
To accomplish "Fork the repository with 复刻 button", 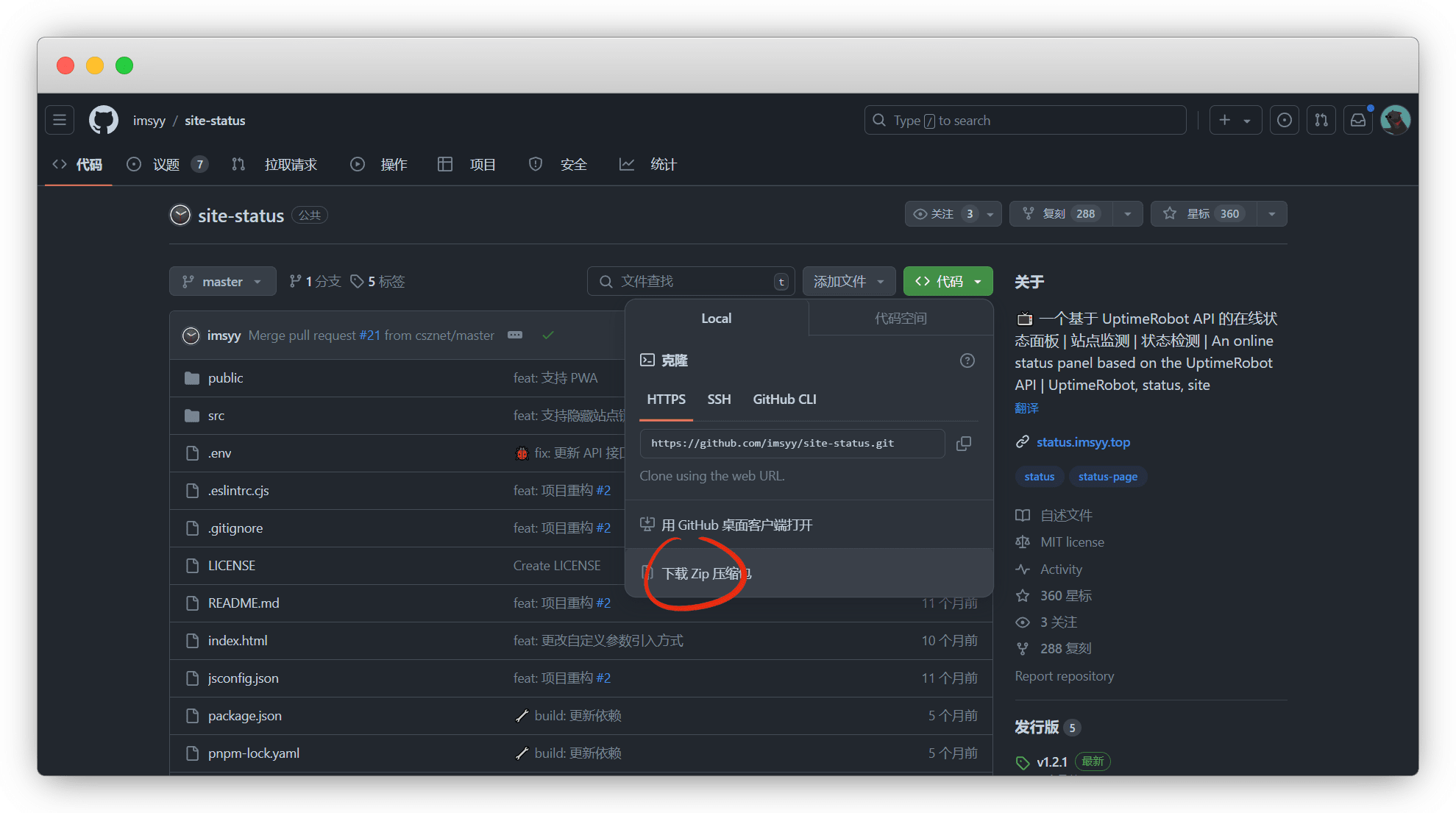I will (1061, 214).
